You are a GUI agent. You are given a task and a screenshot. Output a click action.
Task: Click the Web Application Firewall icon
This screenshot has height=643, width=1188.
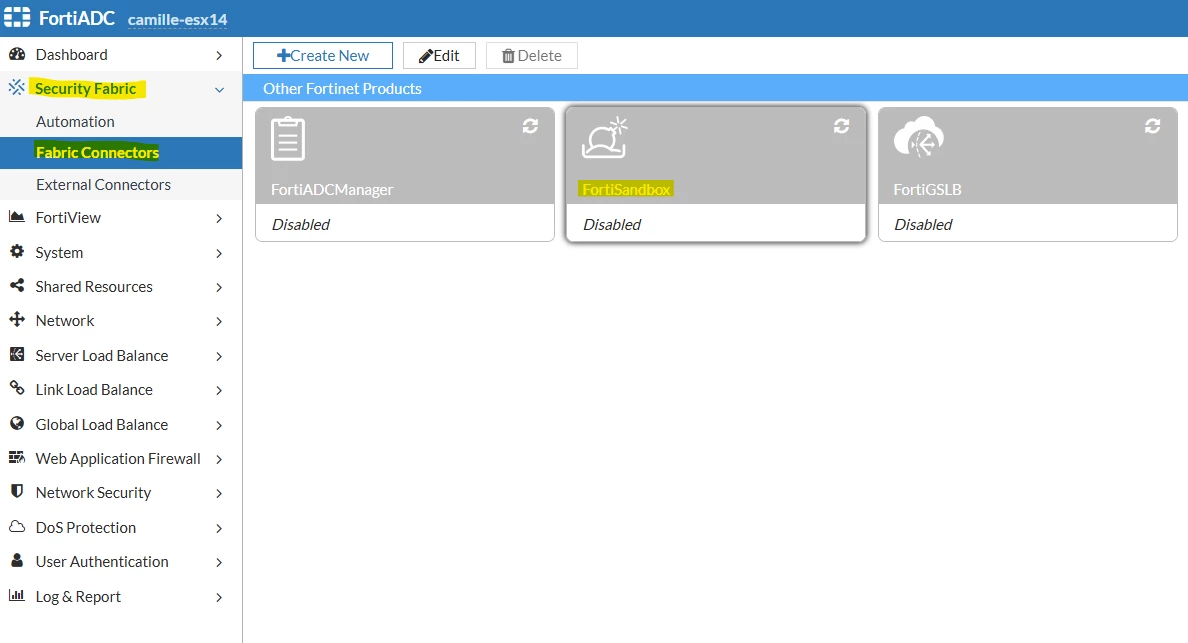point(17,457)
